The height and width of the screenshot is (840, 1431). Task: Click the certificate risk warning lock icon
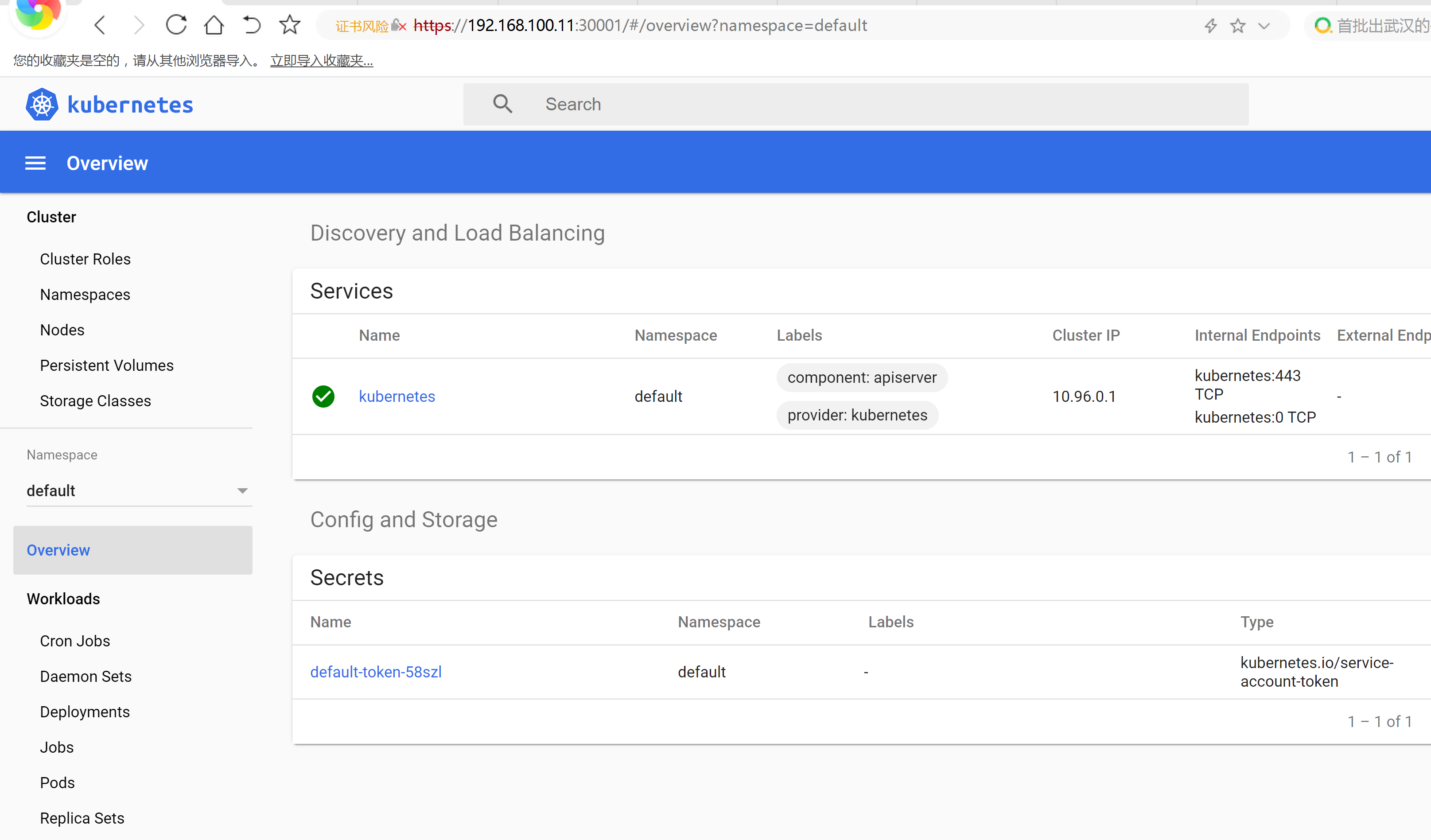coord(399,26)
